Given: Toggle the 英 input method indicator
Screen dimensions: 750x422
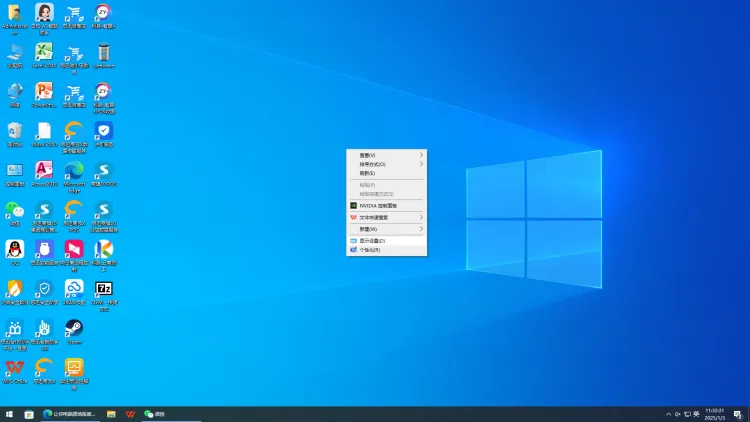Looking at the screenshot, I should click(696, 414).
